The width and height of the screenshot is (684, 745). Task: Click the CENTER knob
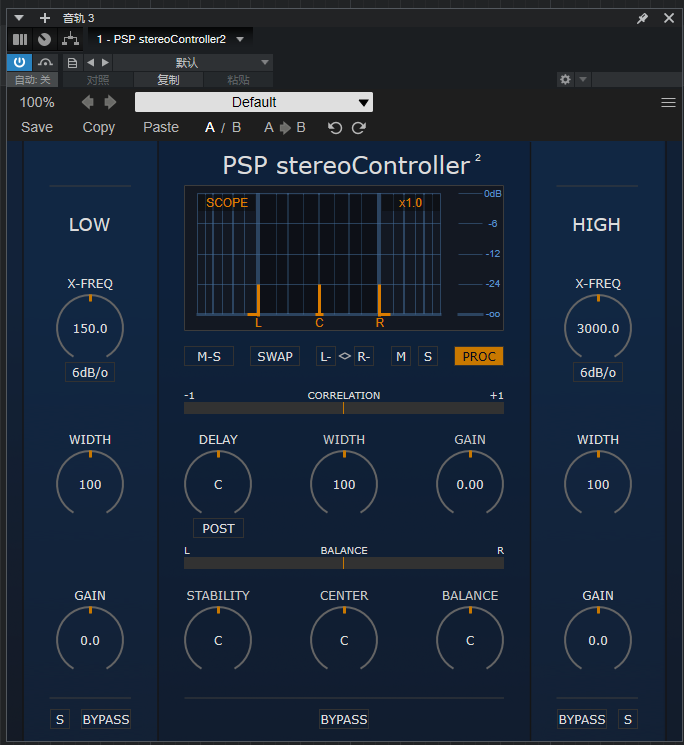point(344,640)
